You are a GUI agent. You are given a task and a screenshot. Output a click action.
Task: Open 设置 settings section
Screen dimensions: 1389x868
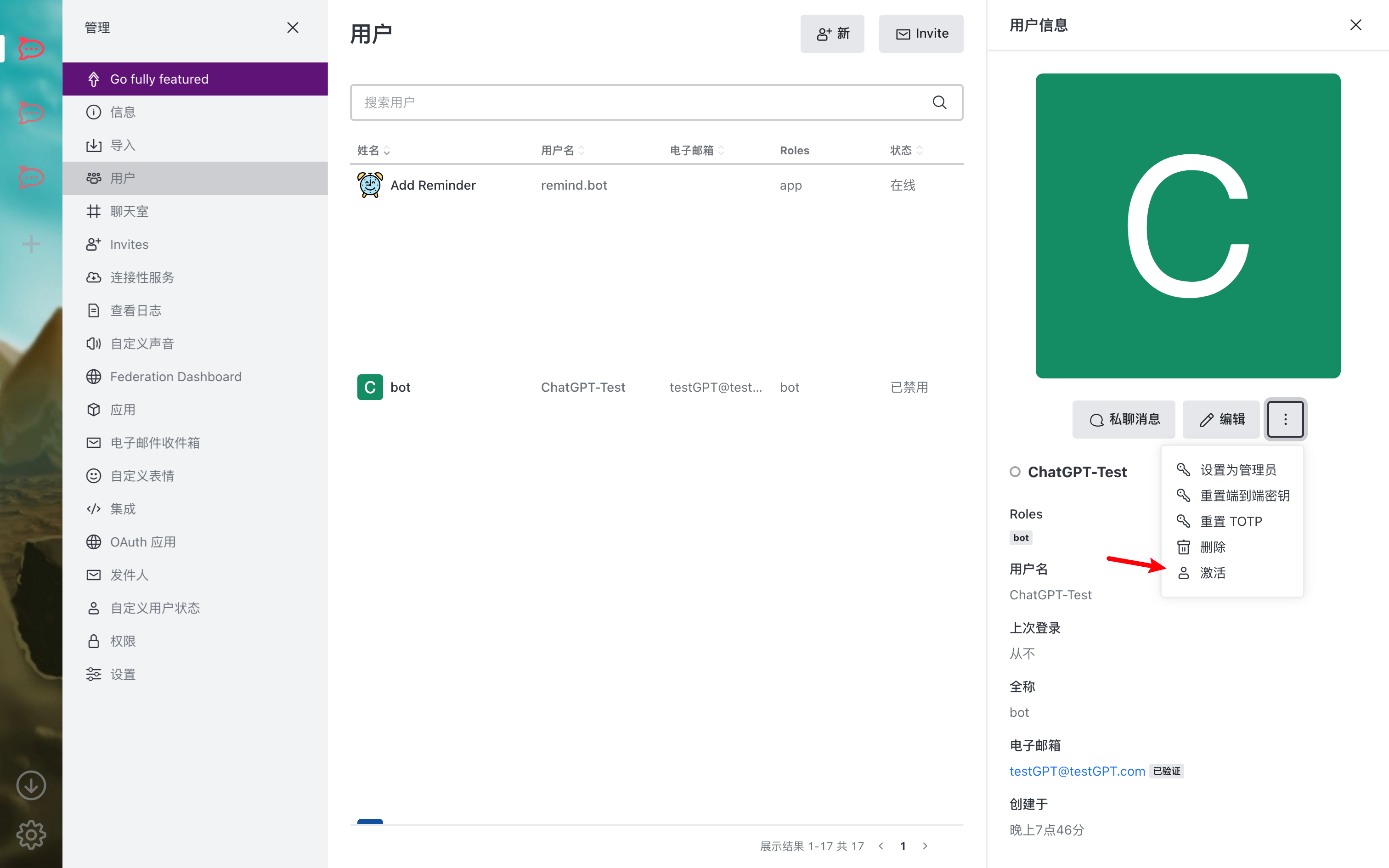pyautogui.click(x=195, y=674)
